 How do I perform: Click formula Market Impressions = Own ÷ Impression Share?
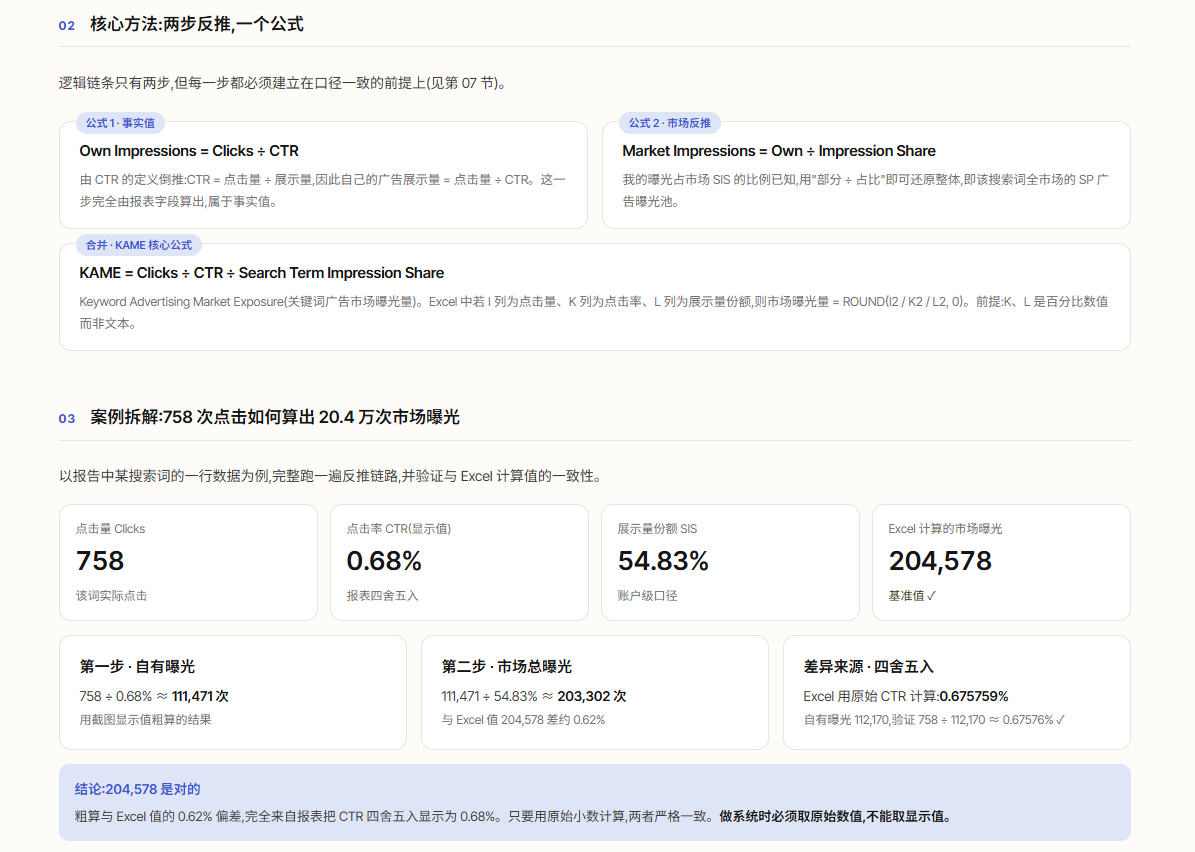coord(779,151)
